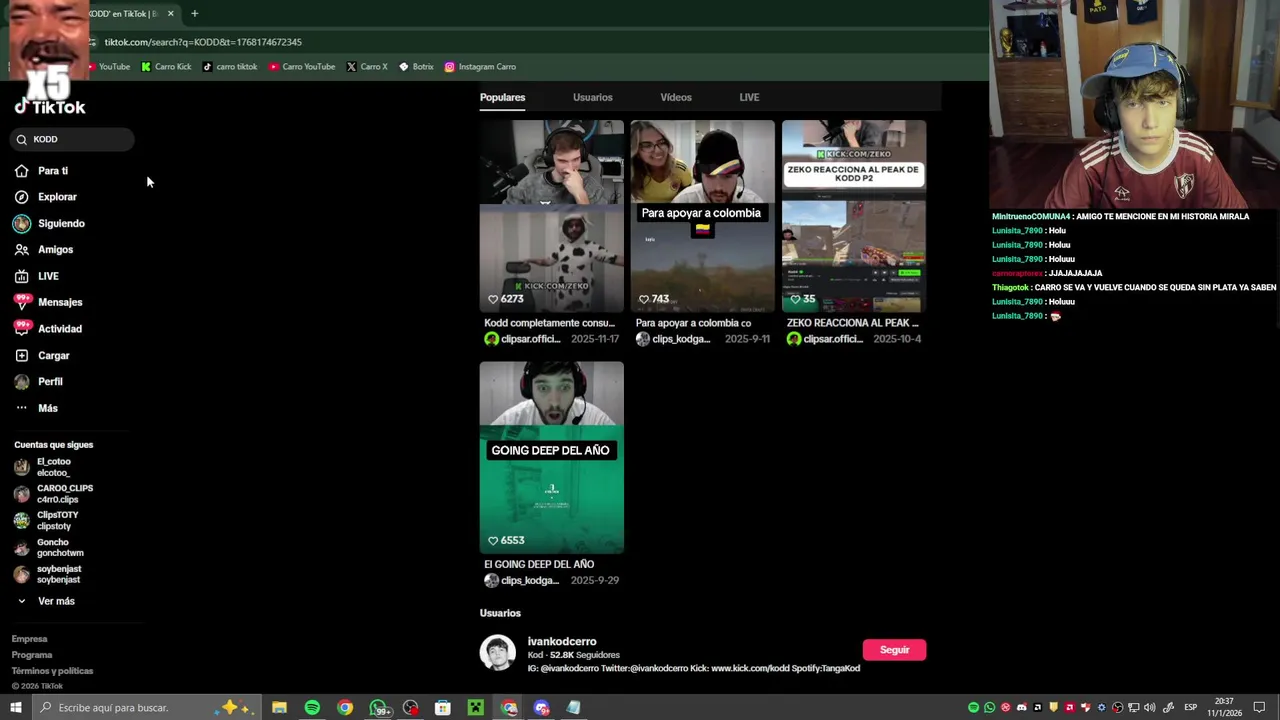The width and height of the screenshot is (1280, 720).
Task: Click the TikTok logo
Action: [x=50, y=107]
